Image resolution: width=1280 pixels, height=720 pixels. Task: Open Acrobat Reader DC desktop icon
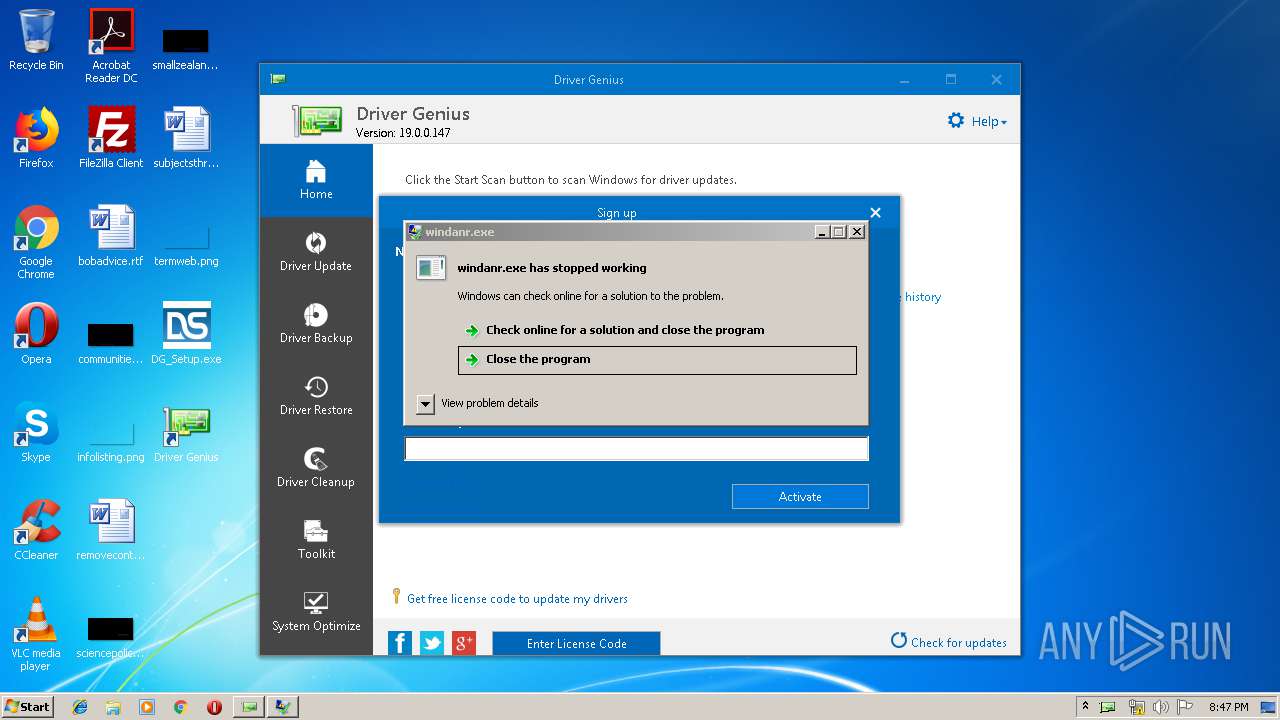click(x=111, y=46)
